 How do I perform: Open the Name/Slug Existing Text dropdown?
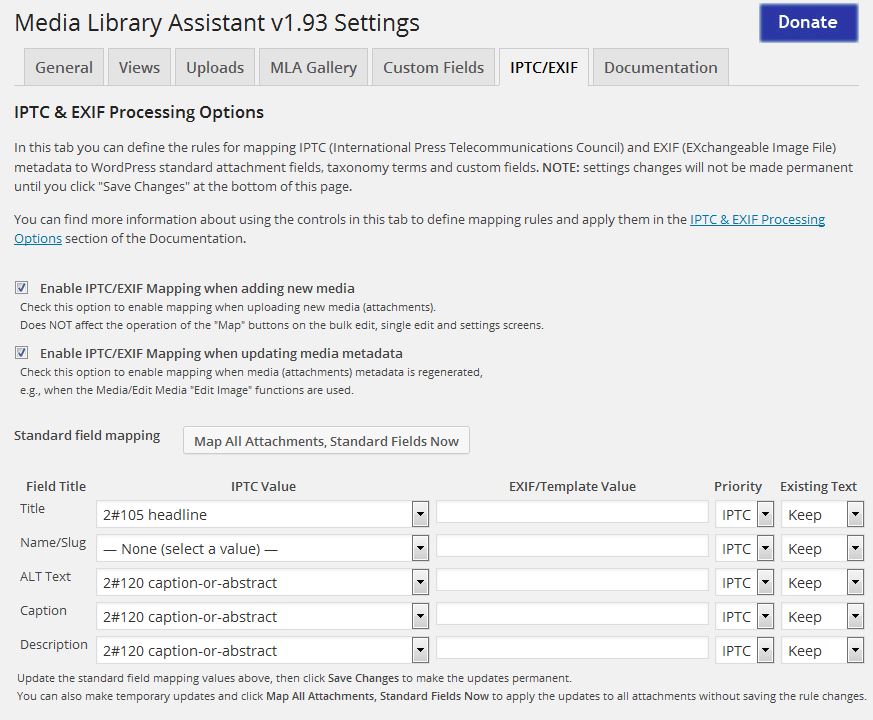(x=822, y=548)
